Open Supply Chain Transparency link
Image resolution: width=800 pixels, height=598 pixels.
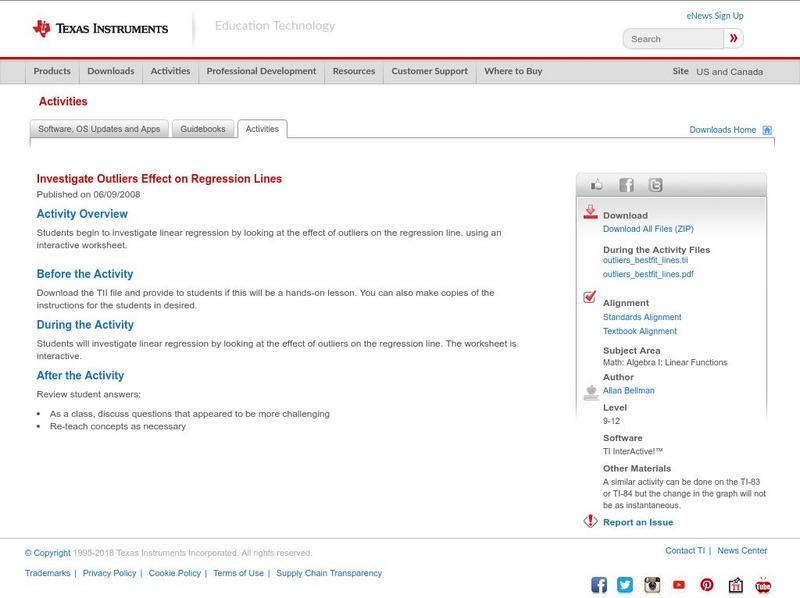coord(329,573)
